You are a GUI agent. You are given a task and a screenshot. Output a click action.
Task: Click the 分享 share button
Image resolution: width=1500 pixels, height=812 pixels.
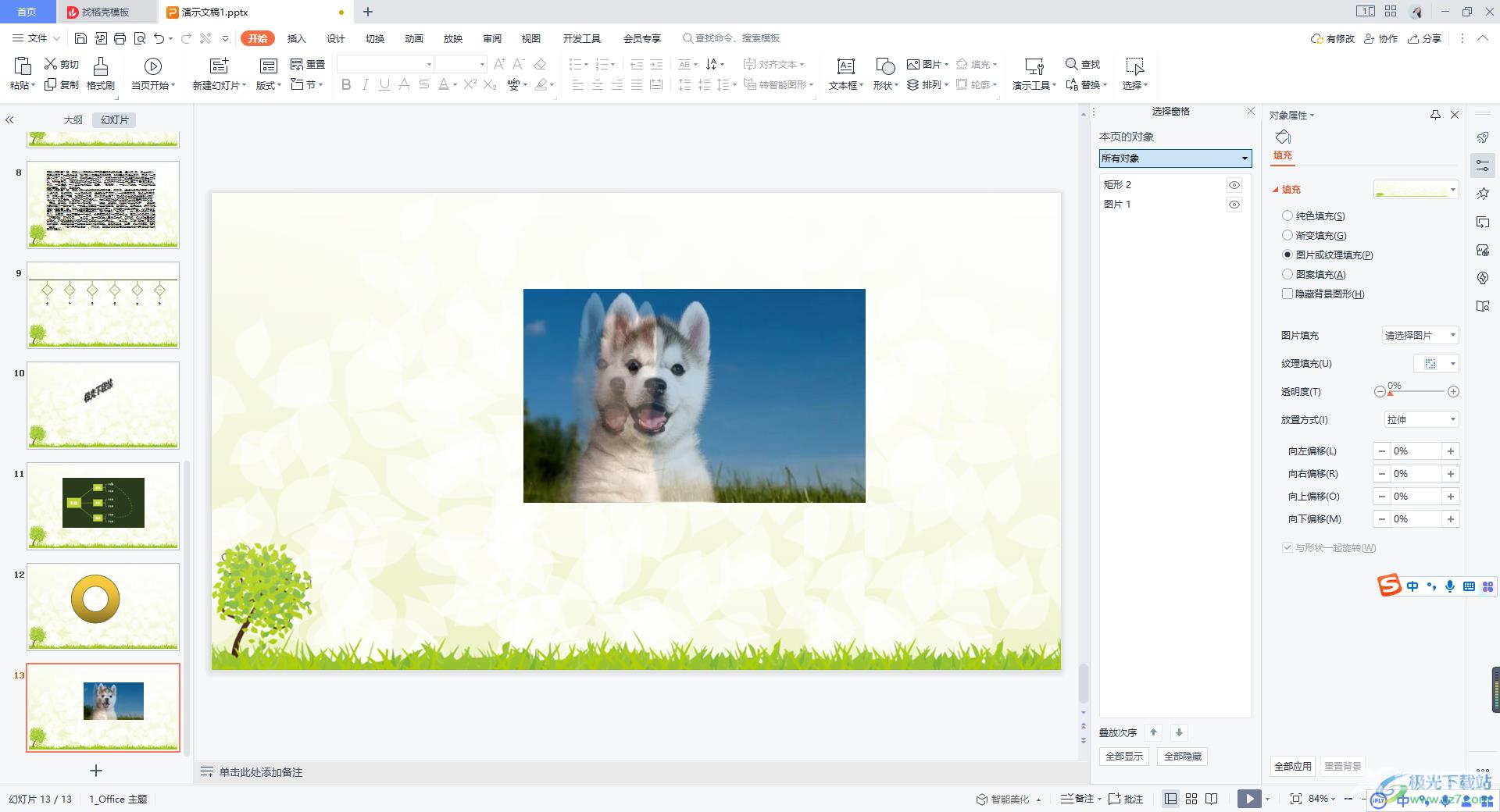(1425, 38)
